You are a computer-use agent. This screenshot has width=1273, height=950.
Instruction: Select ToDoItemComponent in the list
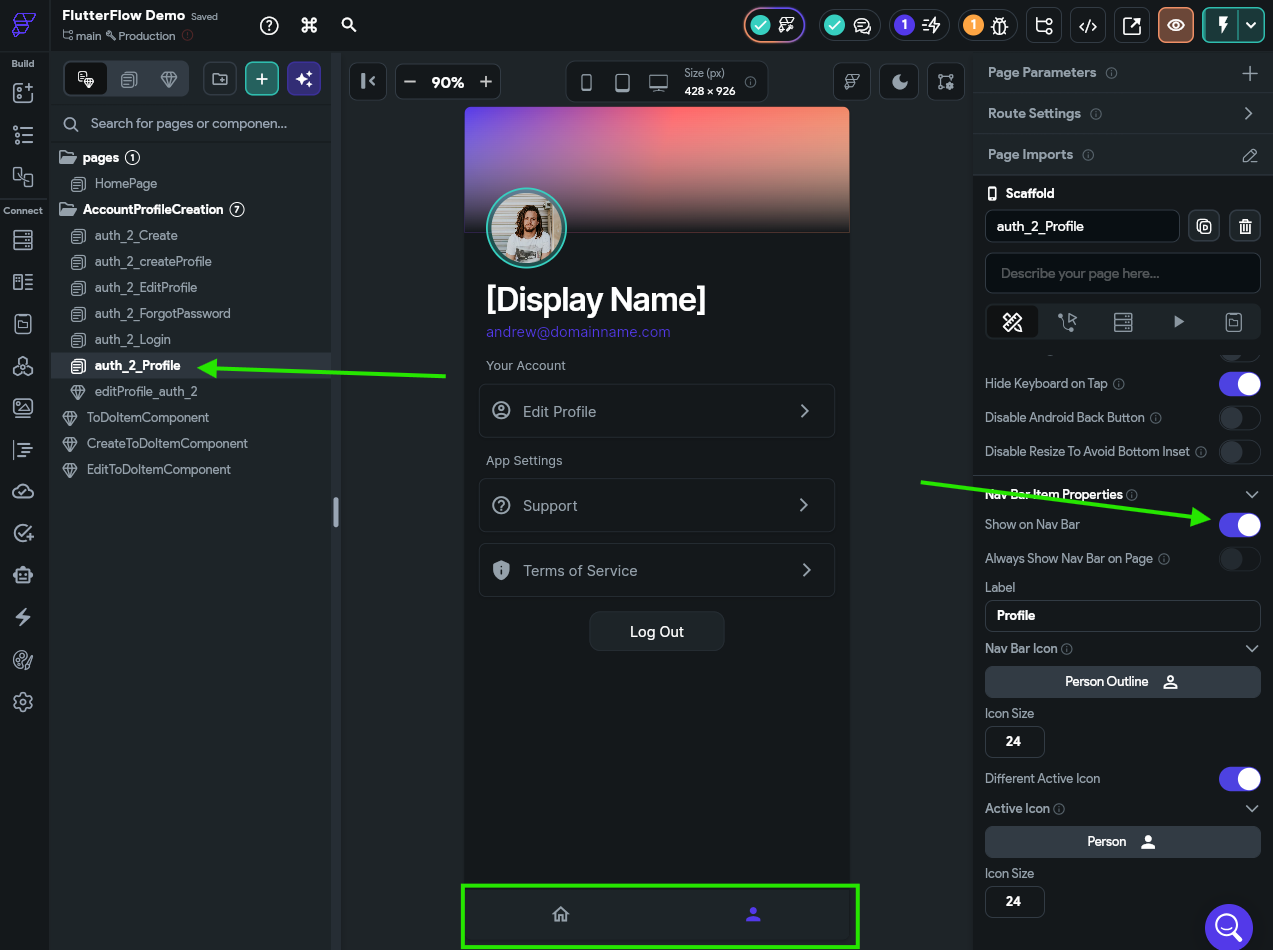pos(148,417)
